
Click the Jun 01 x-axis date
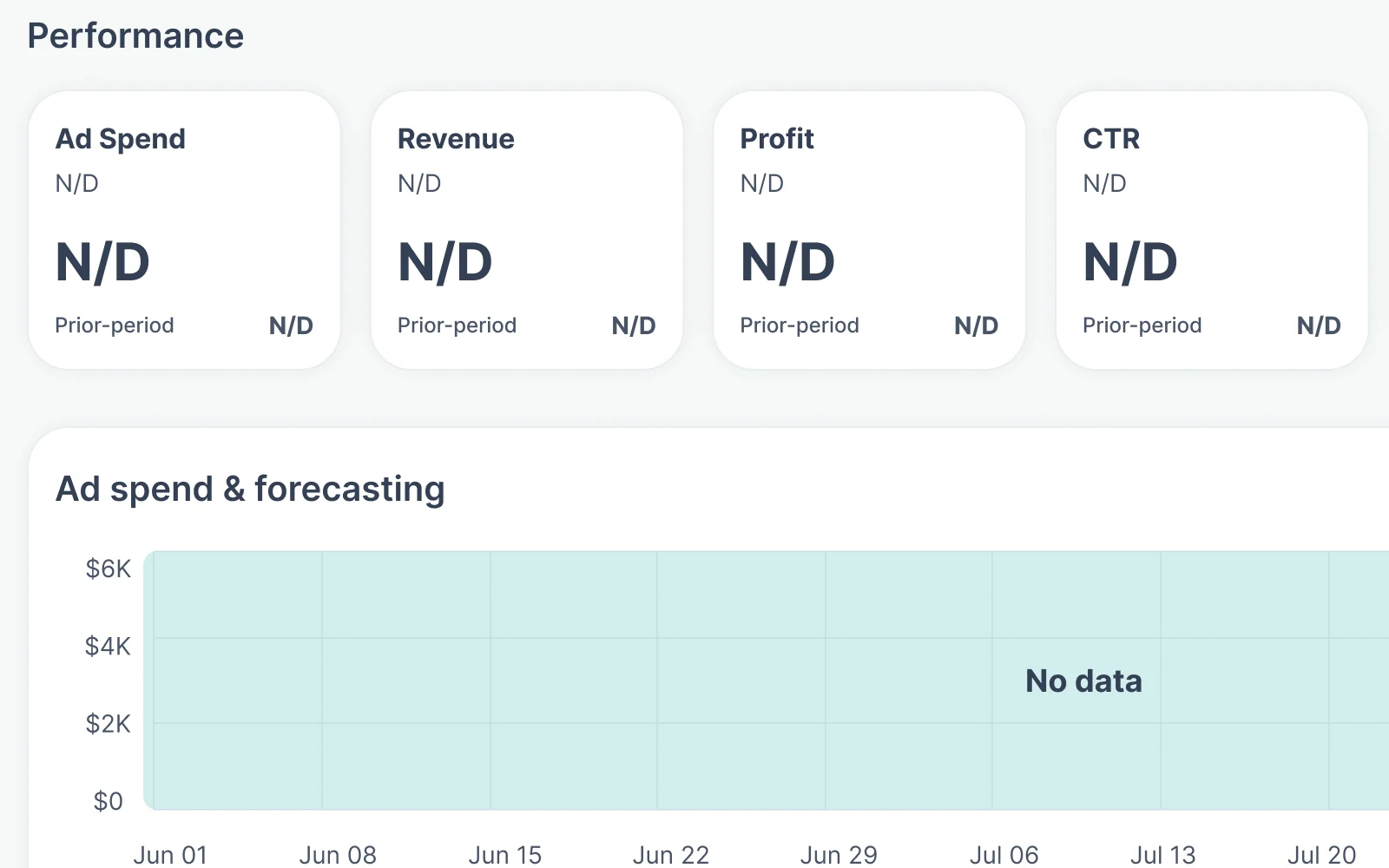tap(170, 856)
